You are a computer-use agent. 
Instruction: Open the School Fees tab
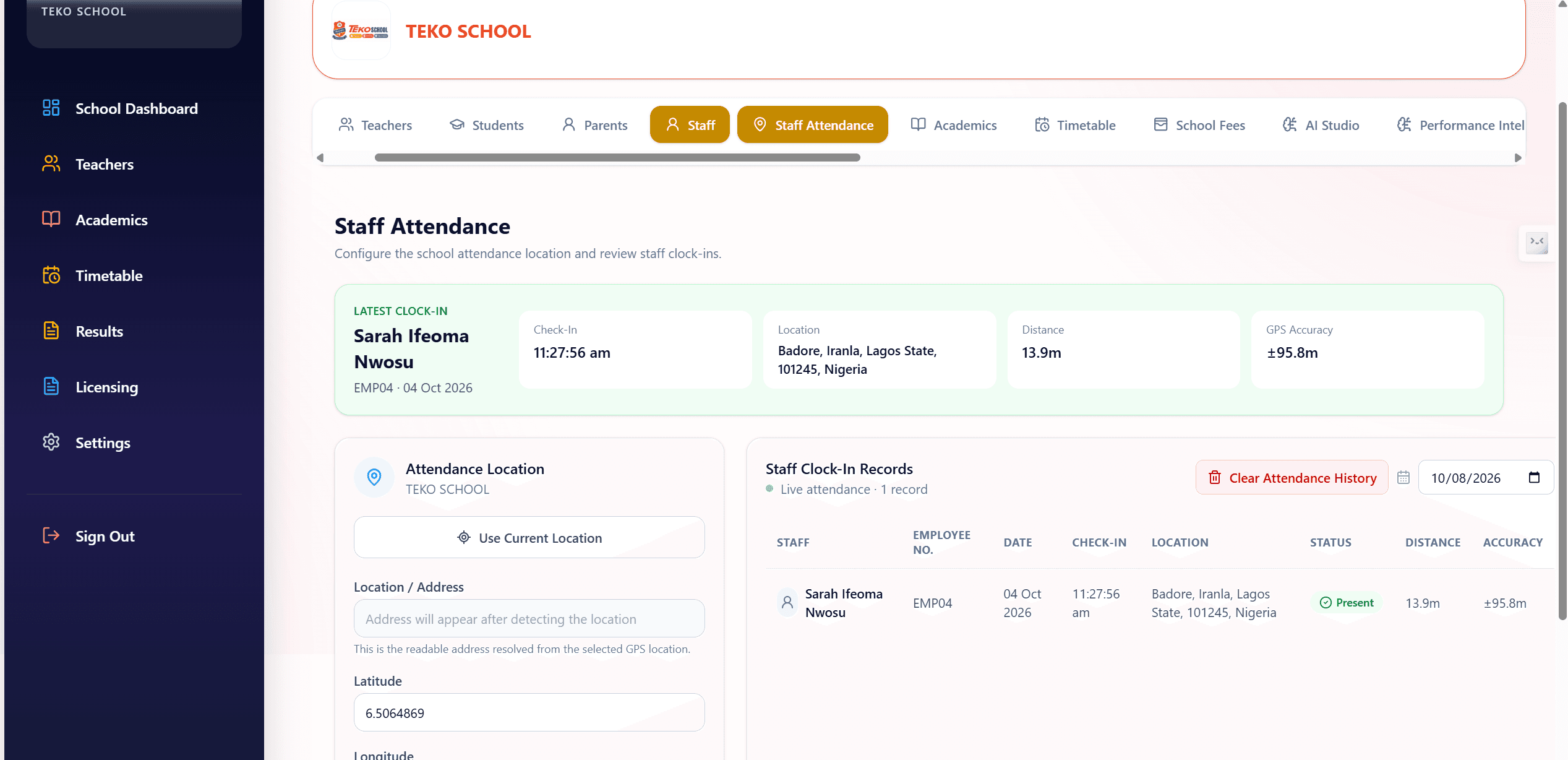1199,125
